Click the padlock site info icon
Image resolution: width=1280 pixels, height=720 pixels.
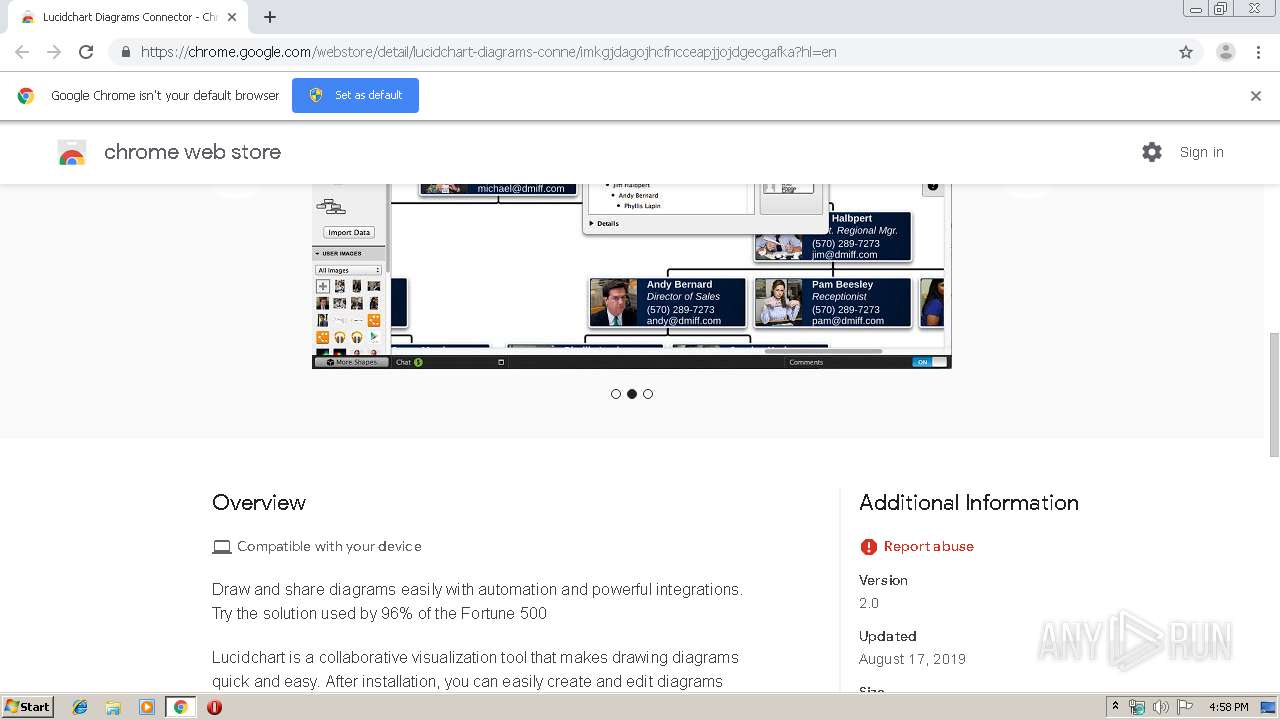point(125,52)
